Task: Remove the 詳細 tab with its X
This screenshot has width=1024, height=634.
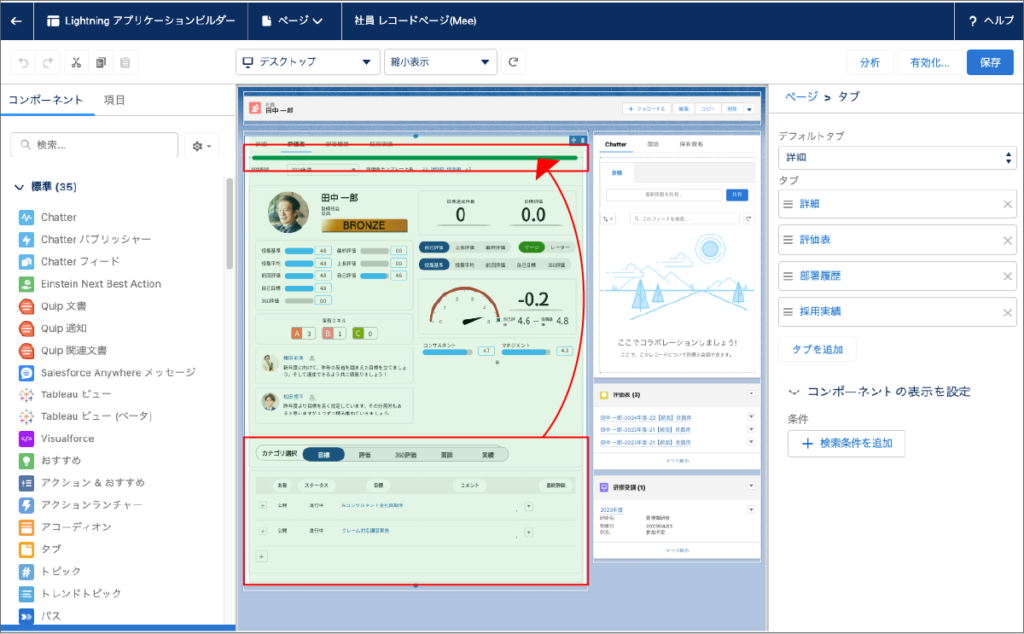Action: point(1008,204)
